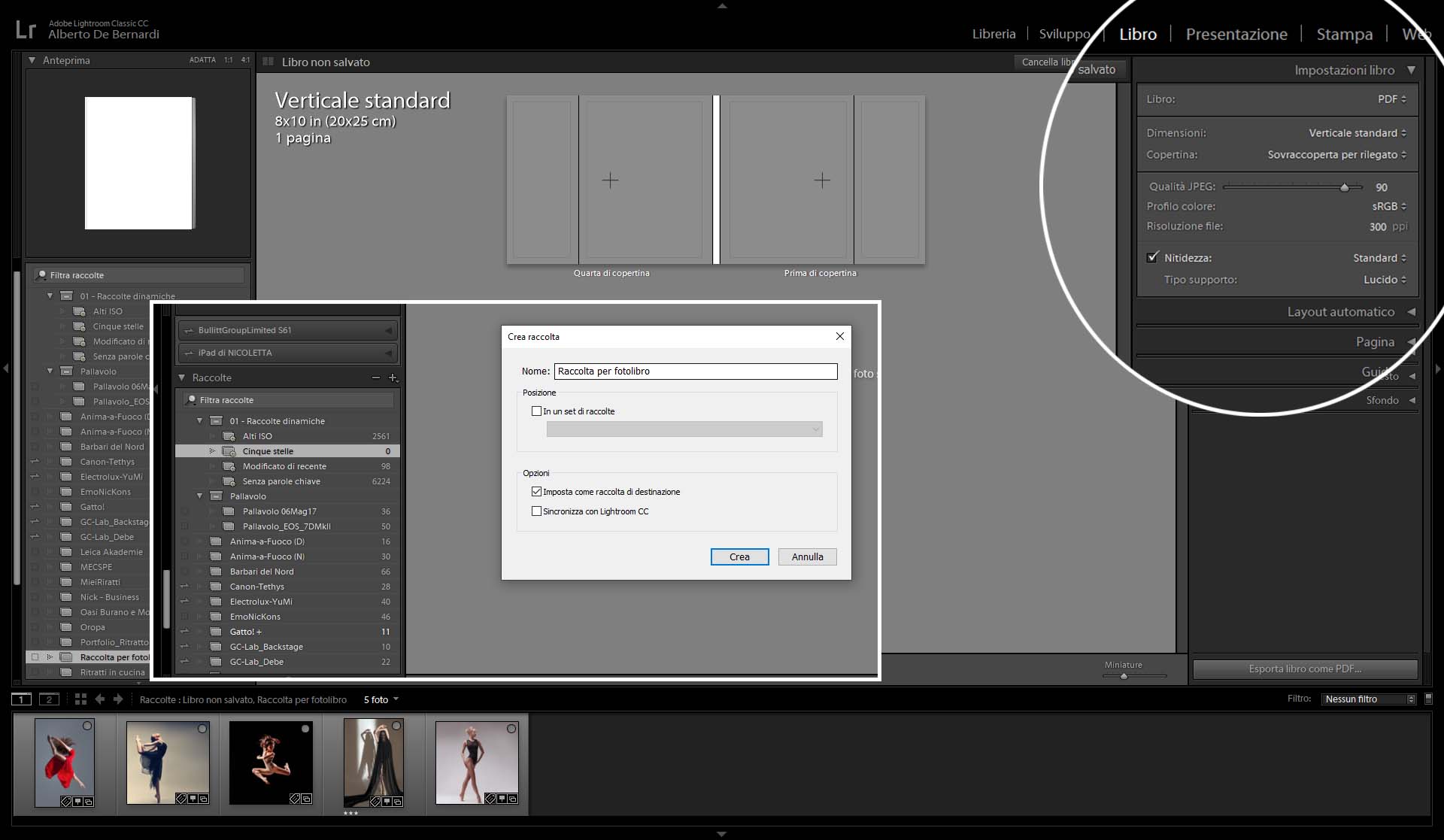Click the plus sign on Quarta di copertina page
The width and height of the screenshot is (1444, 840).
[x=610, y=180]
